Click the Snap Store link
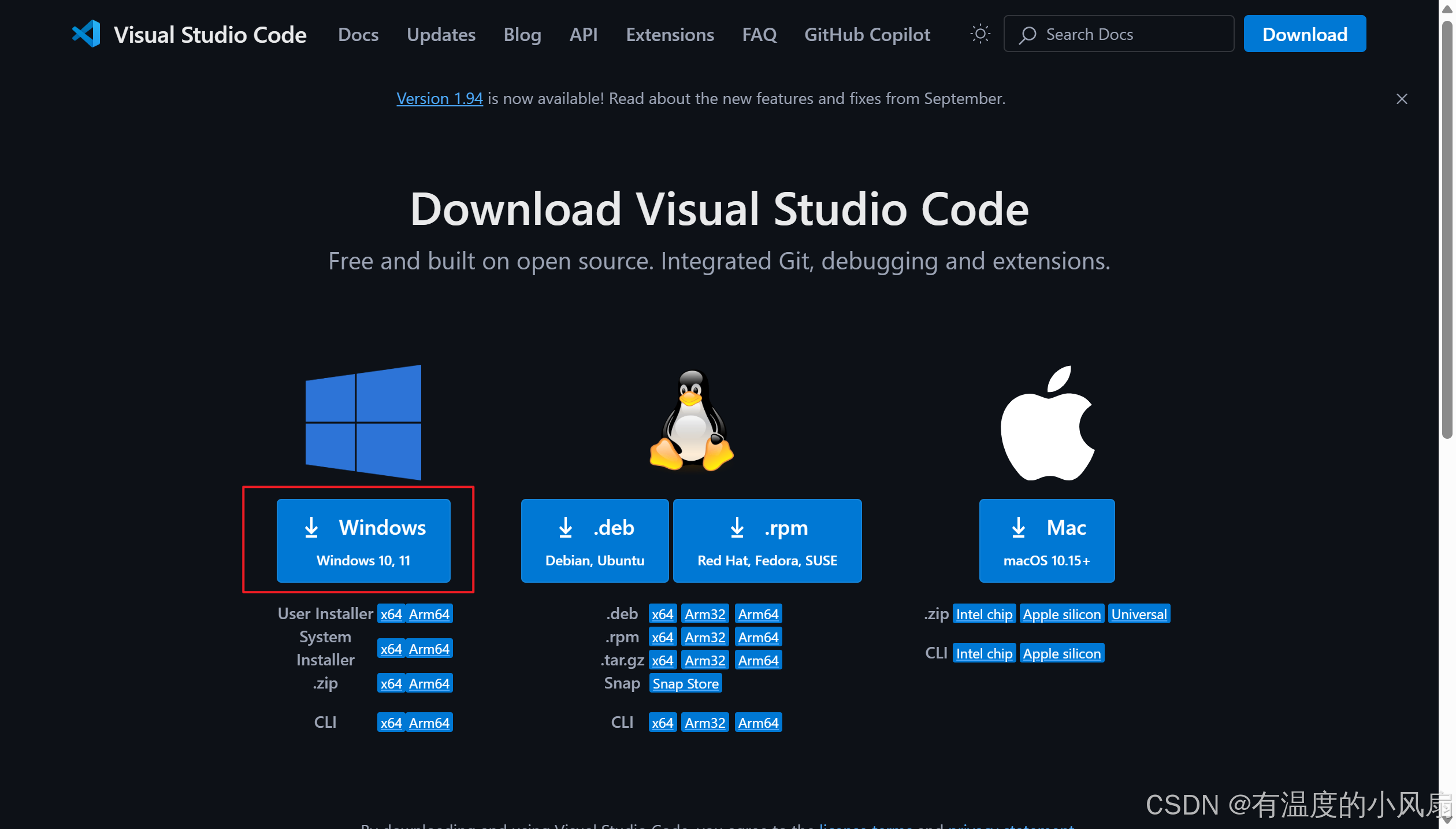 click(685, 683)
